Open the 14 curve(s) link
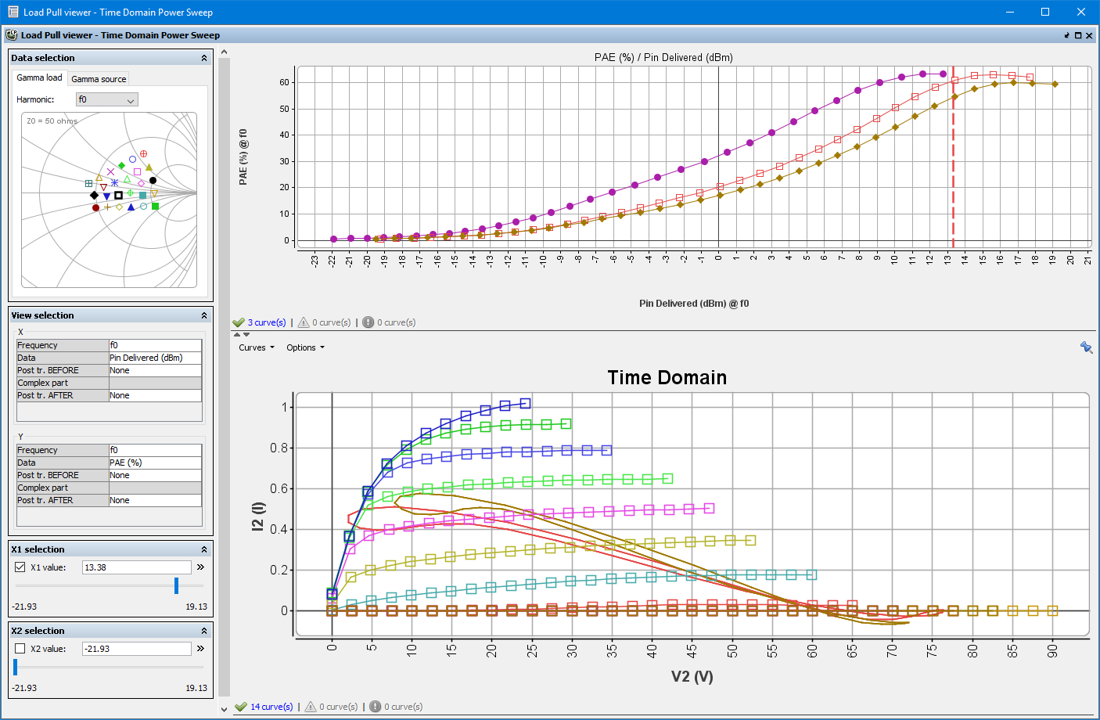The height and width of the screenshot is (720, 1100). (x=271, y=707)
